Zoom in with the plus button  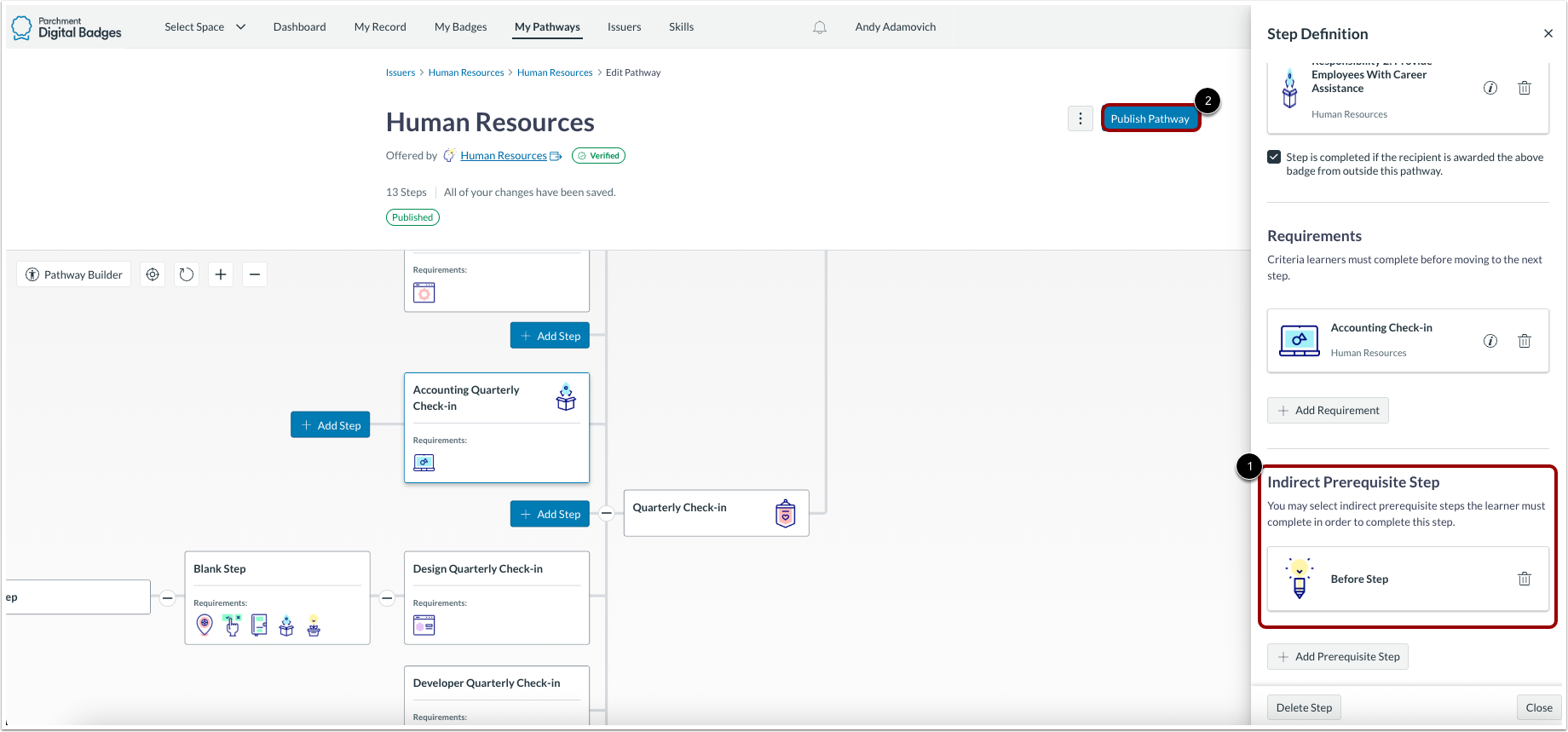point(221,274)
